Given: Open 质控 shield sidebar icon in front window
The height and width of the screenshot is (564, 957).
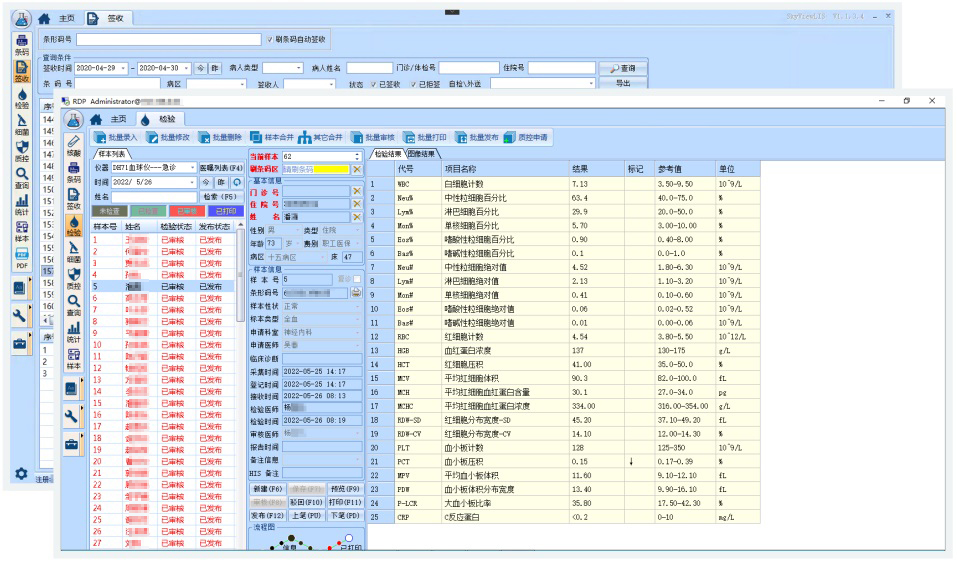Looking at the screenshot, I should tap(73, 279).
